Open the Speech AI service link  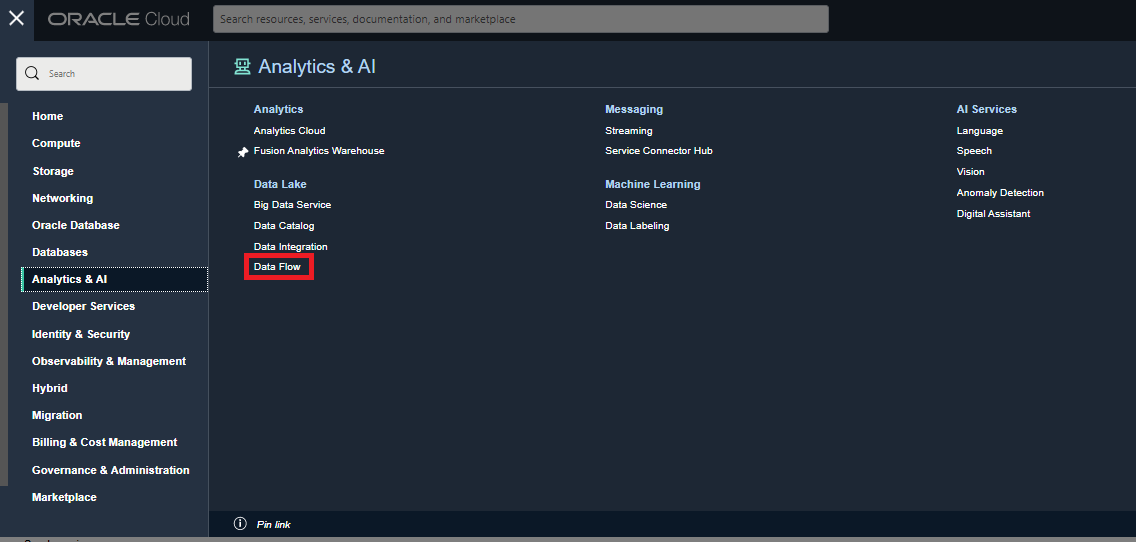click(x=974, y=151)
